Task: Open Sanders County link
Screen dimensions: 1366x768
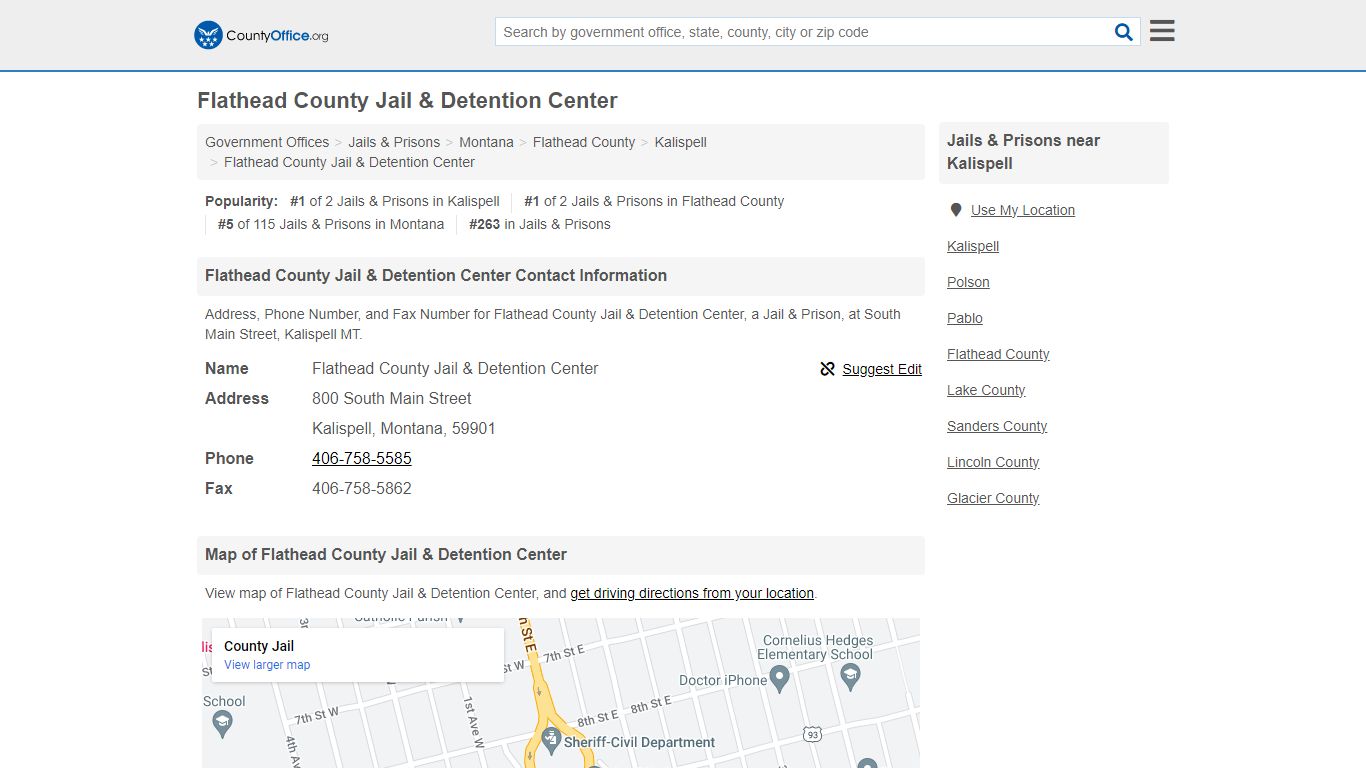Action: [x=997, y=426]
